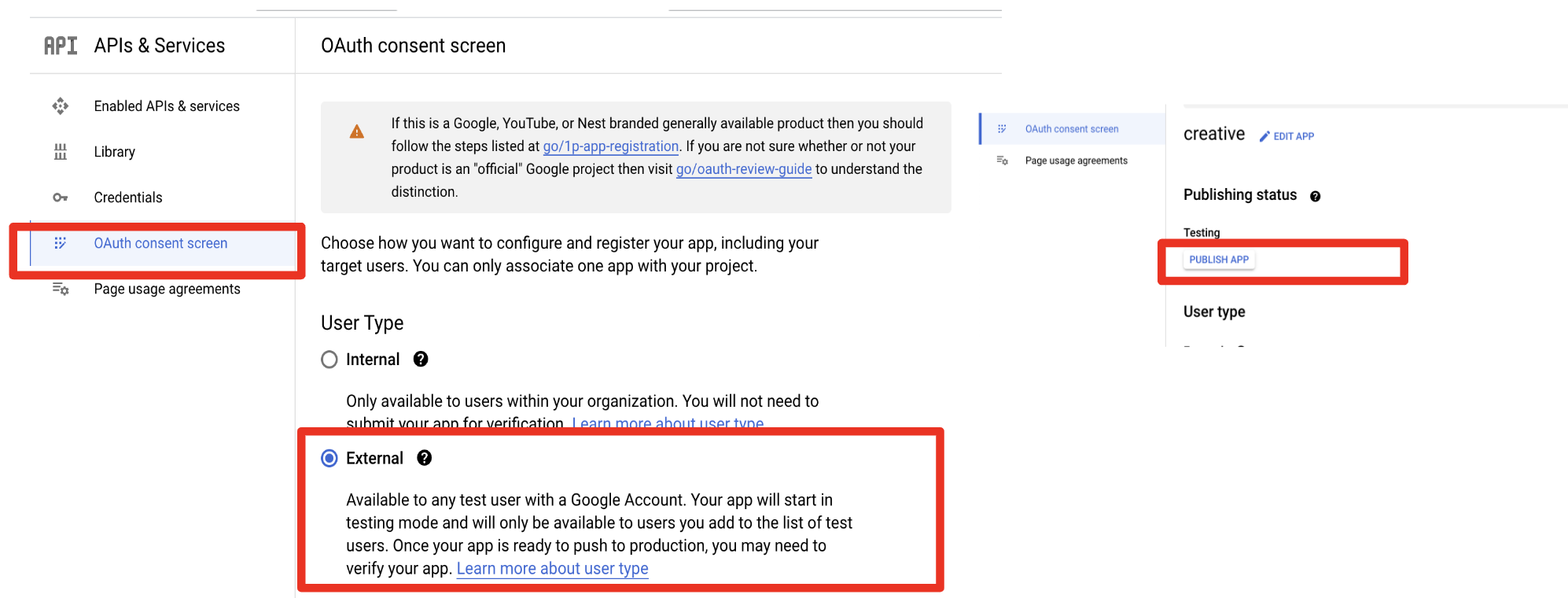Select Page usage agreements in the small right panel

(x=1076, y=161)
